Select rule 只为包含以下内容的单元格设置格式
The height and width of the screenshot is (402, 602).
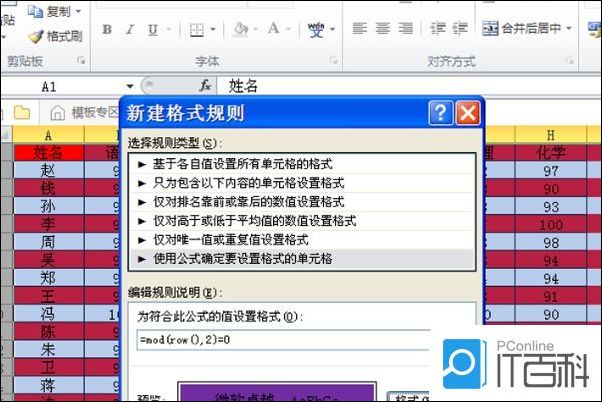pos(302,183)
